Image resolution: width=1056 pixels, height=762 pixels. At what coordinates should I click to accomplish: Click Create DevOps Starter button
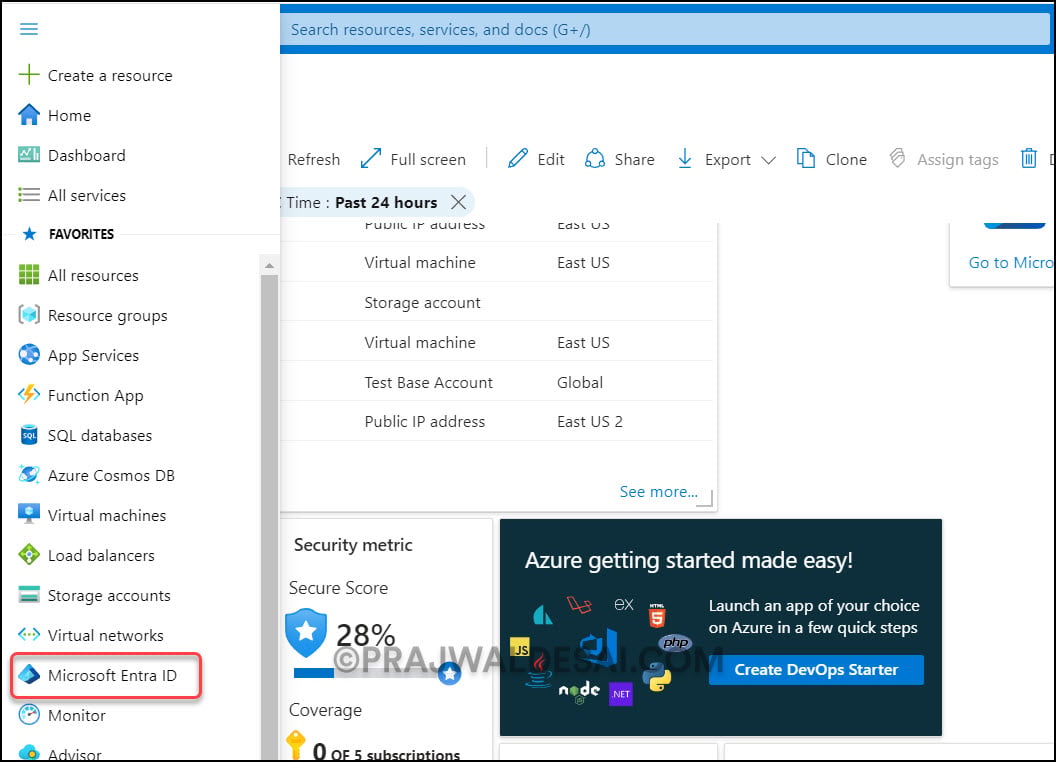pos(816,670)
